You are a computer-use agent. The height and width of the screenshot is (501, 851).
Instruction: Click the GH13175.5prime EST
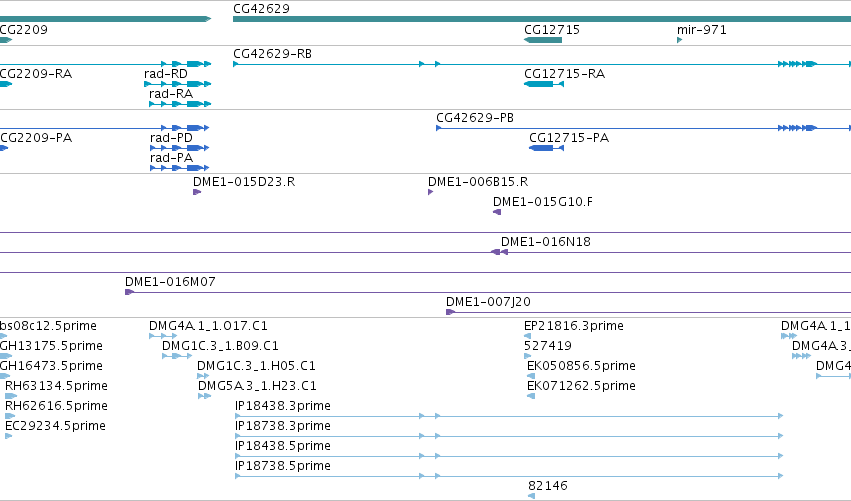pos(6,356)
